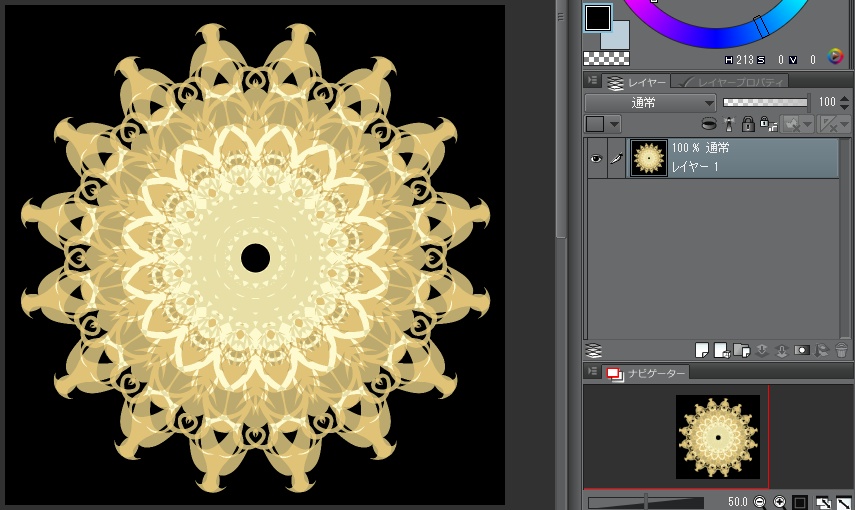
Task: Click the レイヤー 1 layer thumbnail
Action: tap(649, 158)
